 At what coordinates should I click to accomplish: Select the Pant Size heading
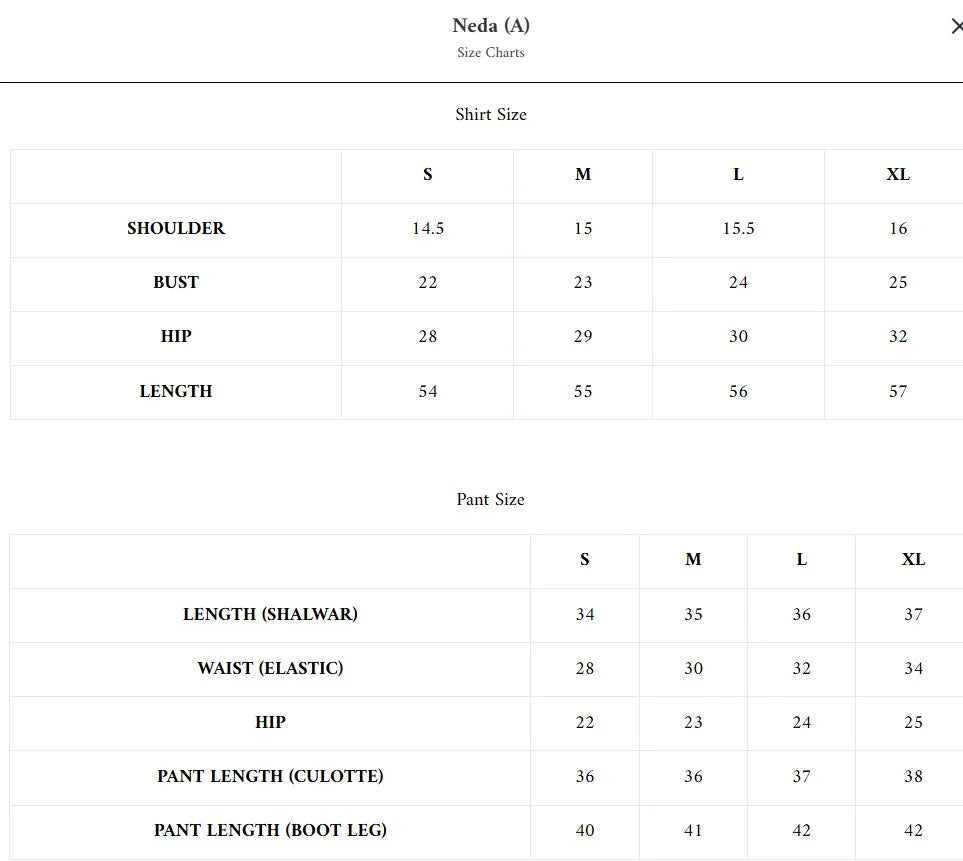(490, 499)
